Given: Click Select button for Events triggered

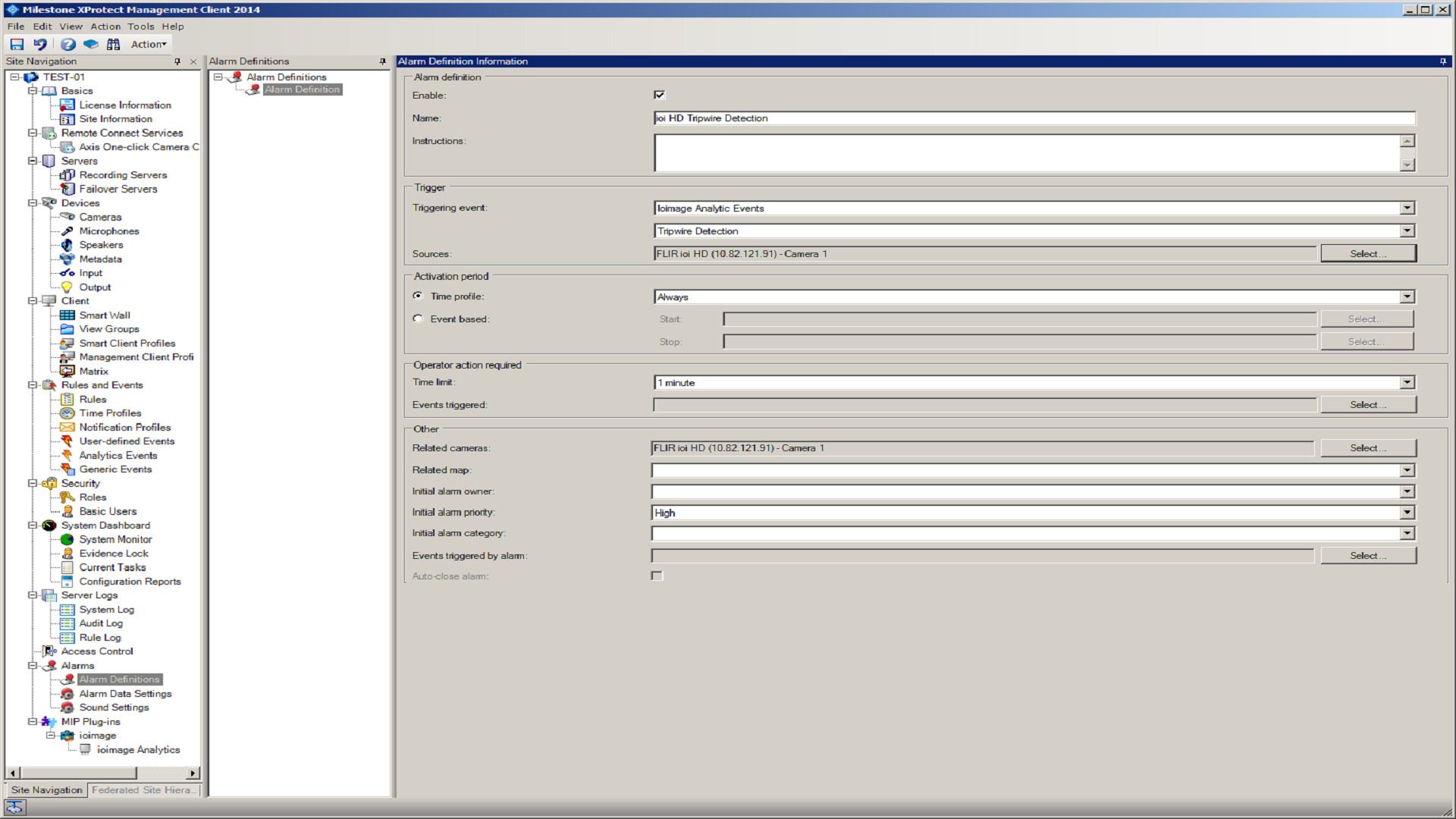Looking at the screenshot, I should pos(1368,405).
